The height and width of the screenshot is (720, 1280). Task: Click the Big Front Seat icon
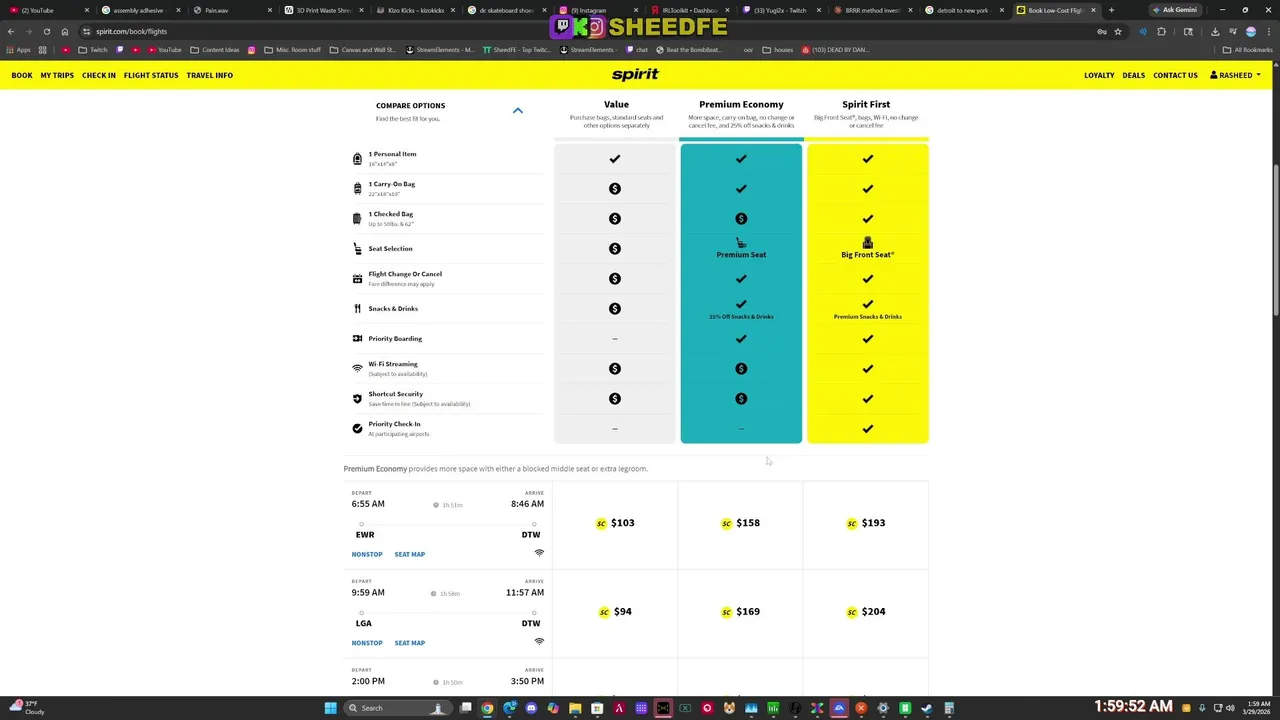[867, 243]
